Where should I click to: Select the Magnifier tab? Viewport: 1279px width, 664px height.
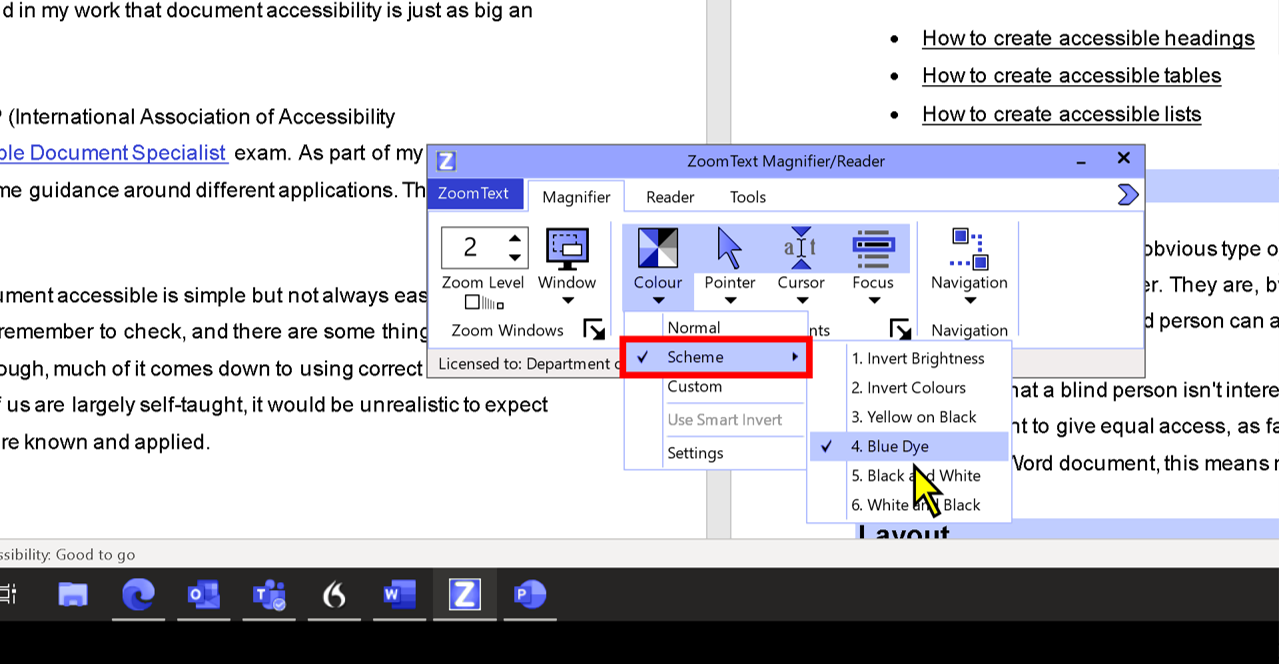point(576,197)
